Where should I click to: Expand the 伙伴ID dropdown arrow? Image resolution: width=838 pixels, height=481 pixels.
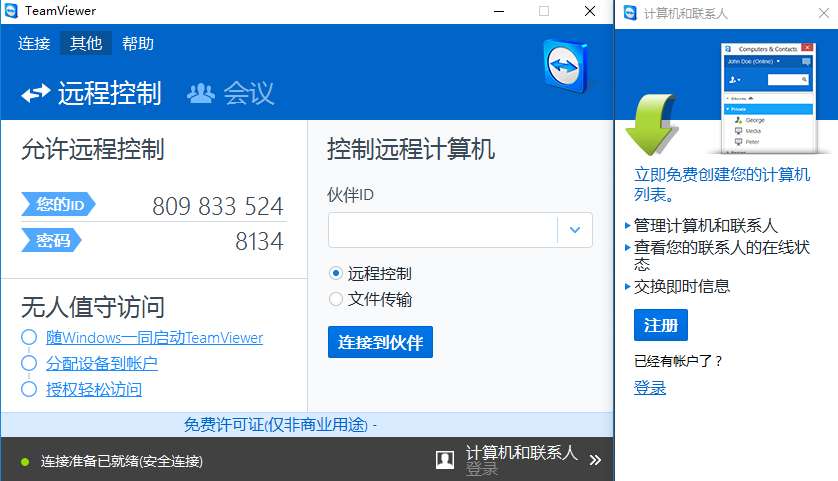tap(575, 230)
